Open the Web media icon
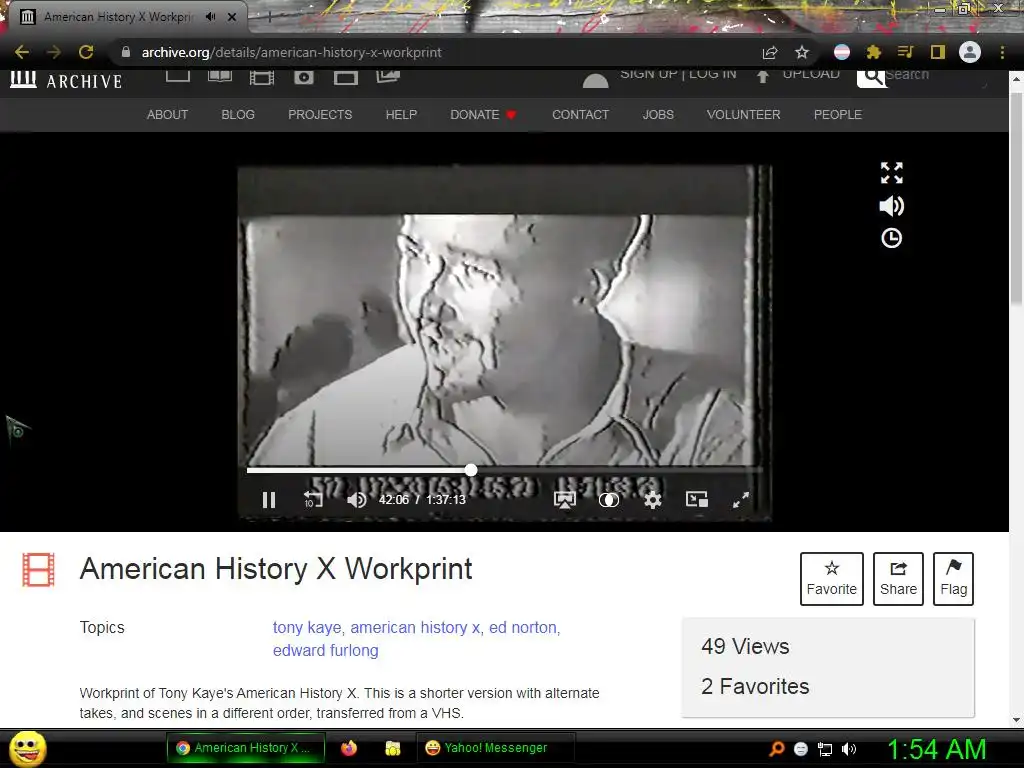1024x768 pixels. [178, 76]
